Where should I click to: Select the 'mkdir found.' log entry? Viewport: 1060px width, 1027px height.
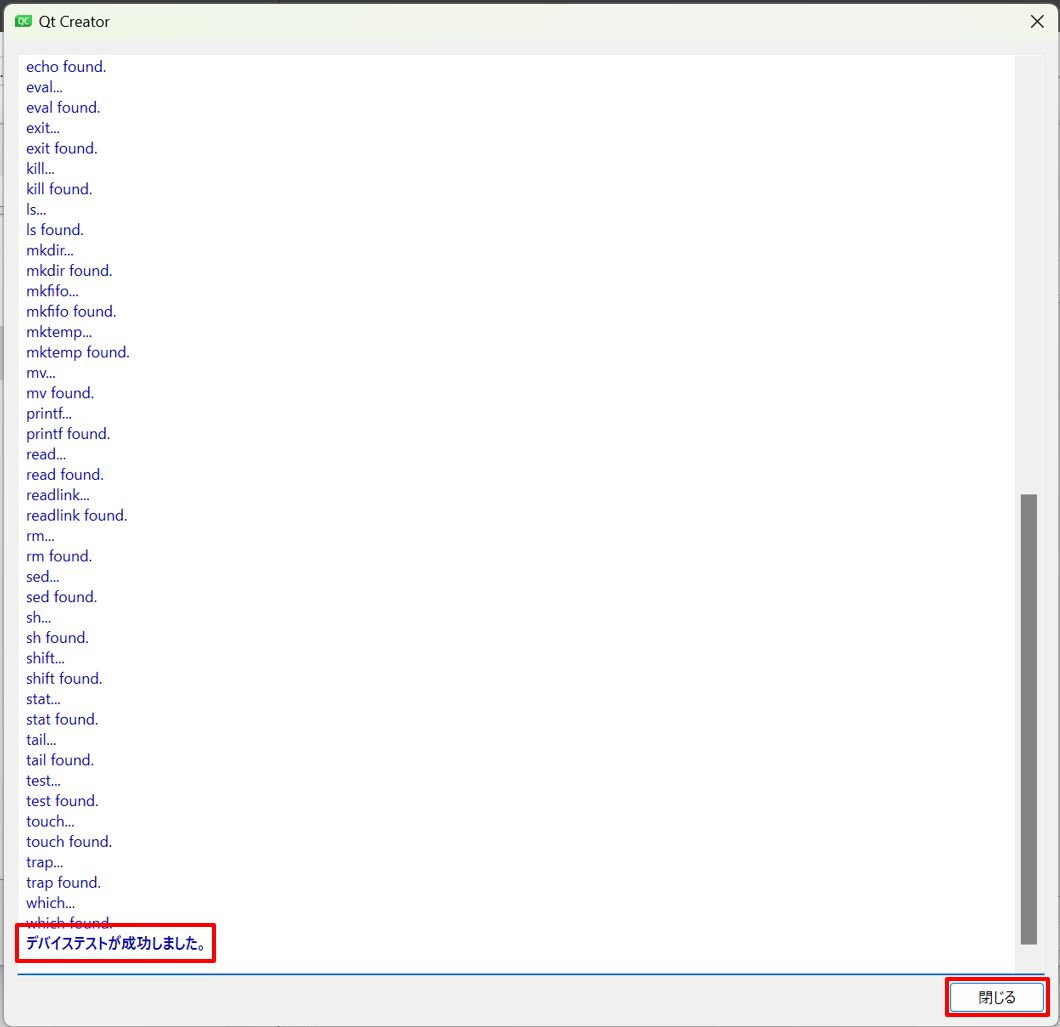click(x=69, y=271)
